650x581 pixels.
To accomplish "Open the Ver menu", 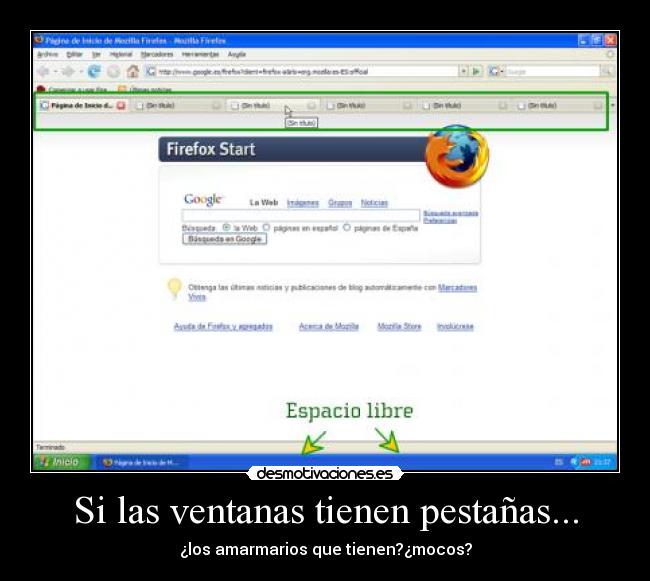I will click(x=96, y=54).
